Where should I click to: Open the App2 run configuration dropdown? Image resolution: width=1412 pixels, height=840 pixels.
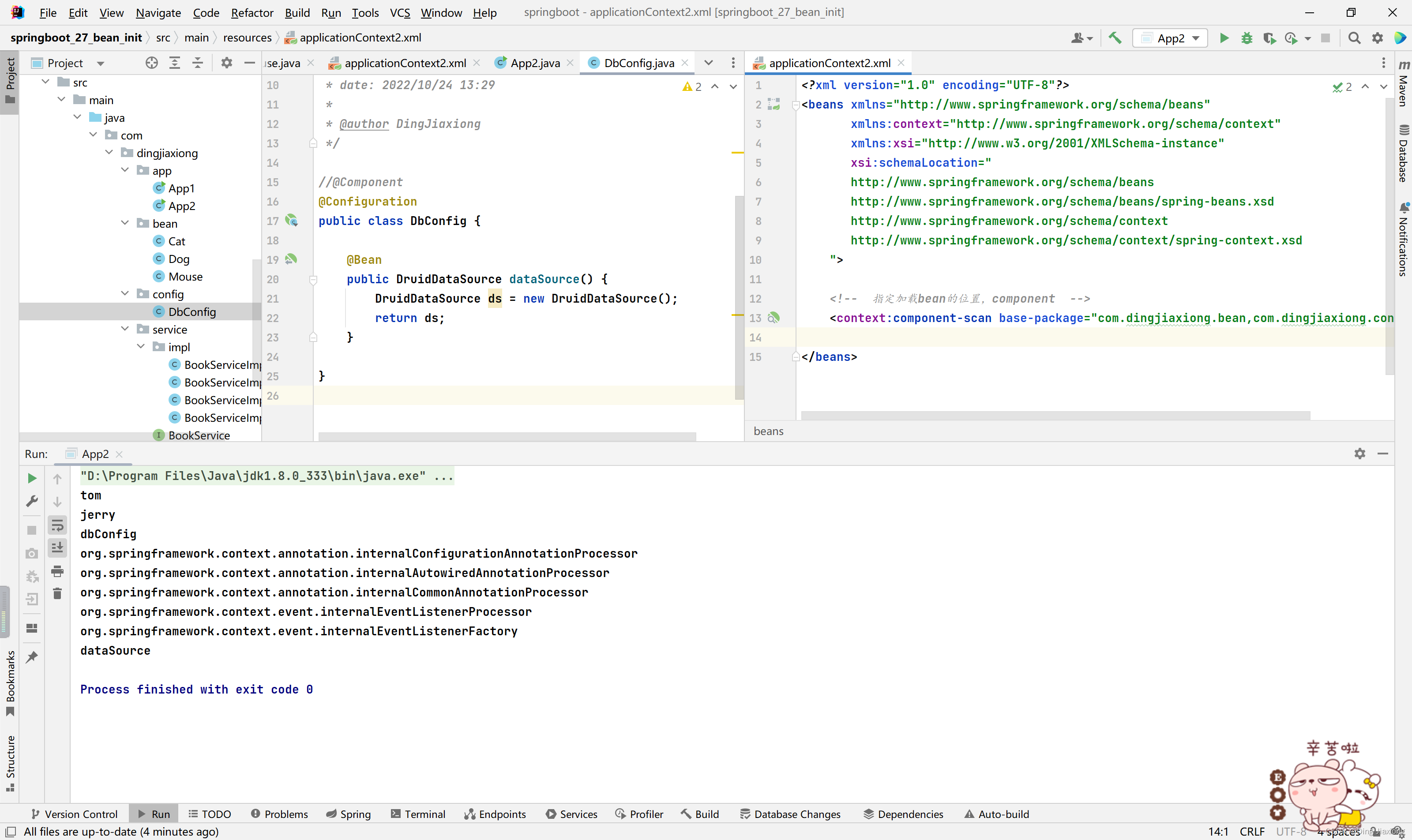[1170, 38]
